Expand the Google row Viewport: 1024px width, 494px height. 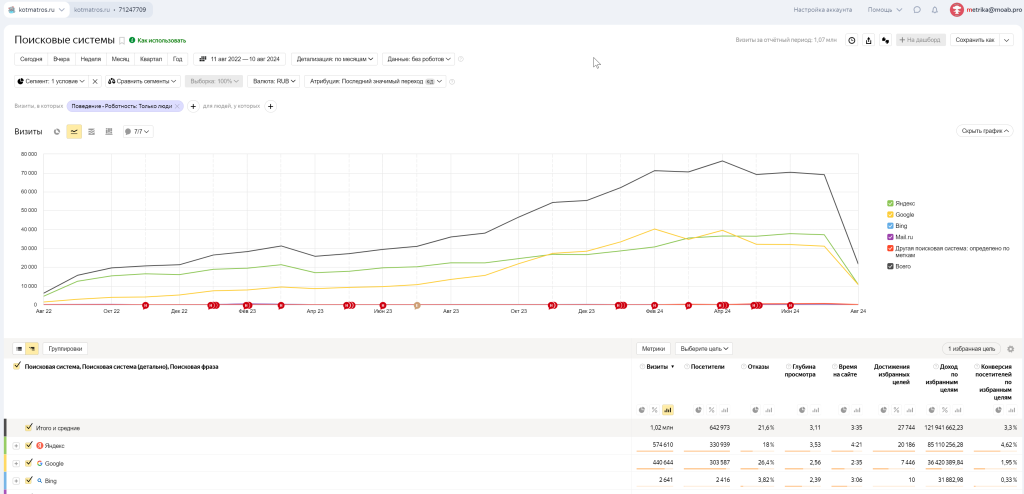coord(16,463)
